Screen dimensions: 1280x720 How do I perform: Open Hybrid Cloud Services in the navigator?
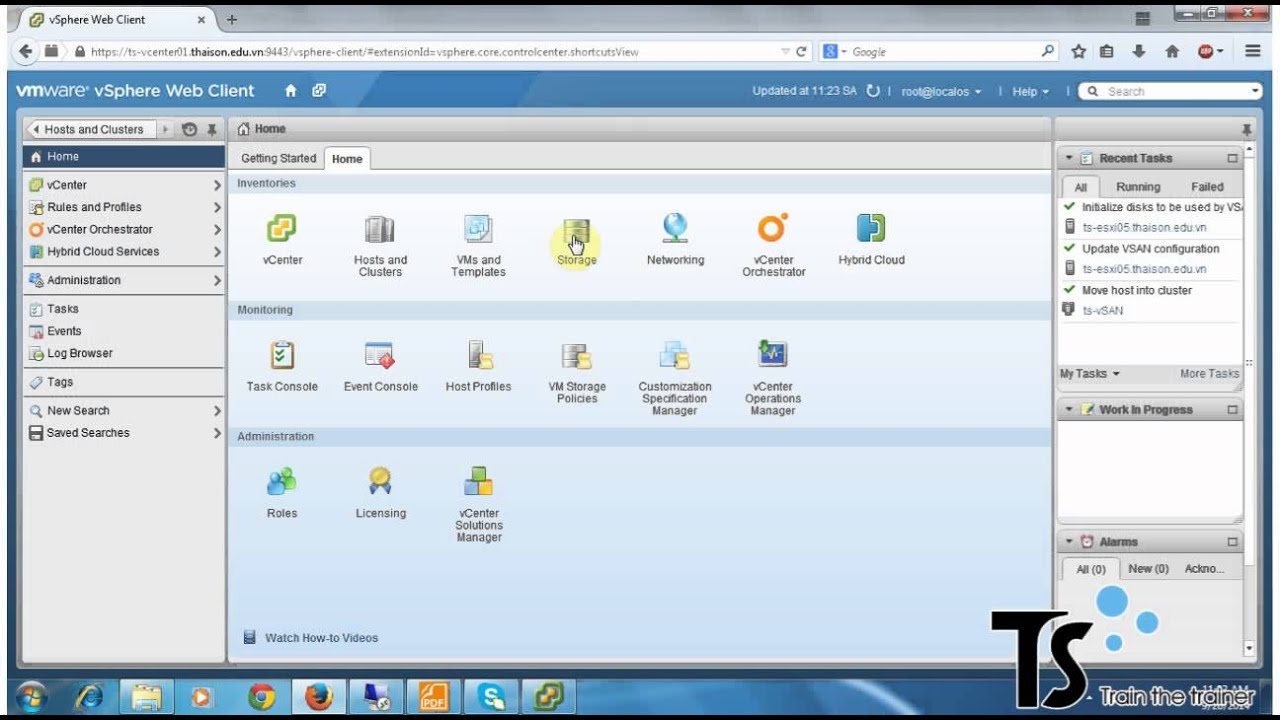coord(125,252)
